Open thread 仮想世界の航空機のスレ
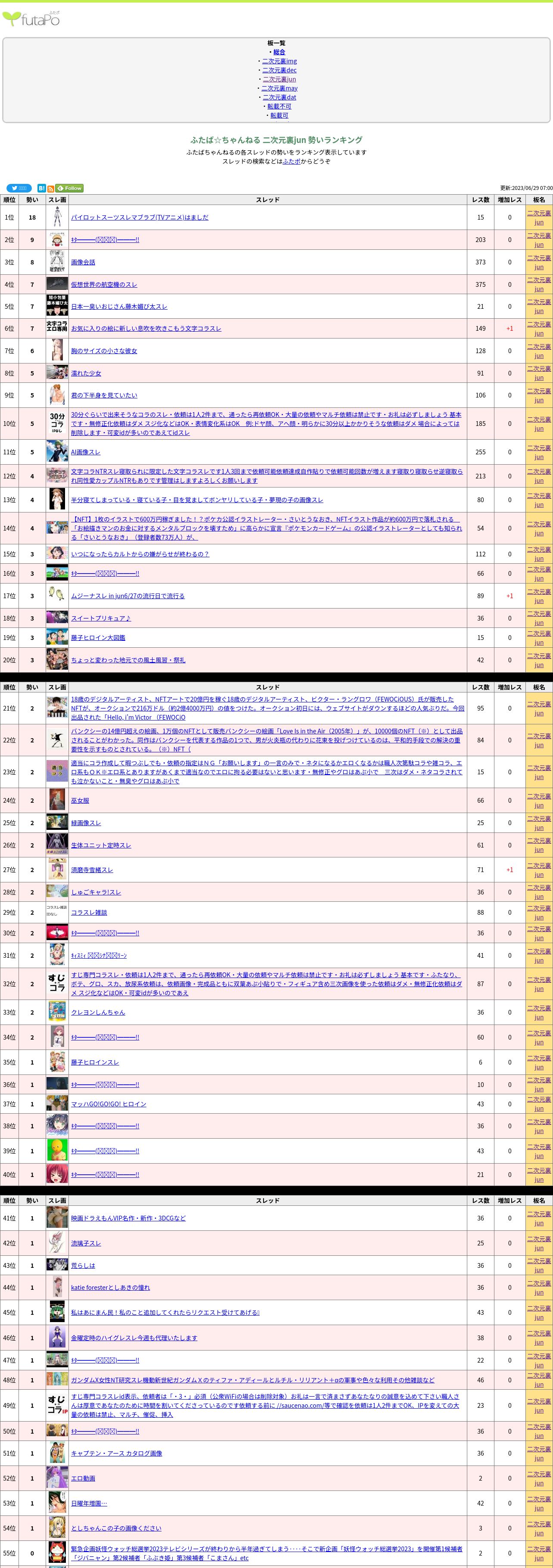This screenshot has height=1568, width=553. tap(104, 284)
